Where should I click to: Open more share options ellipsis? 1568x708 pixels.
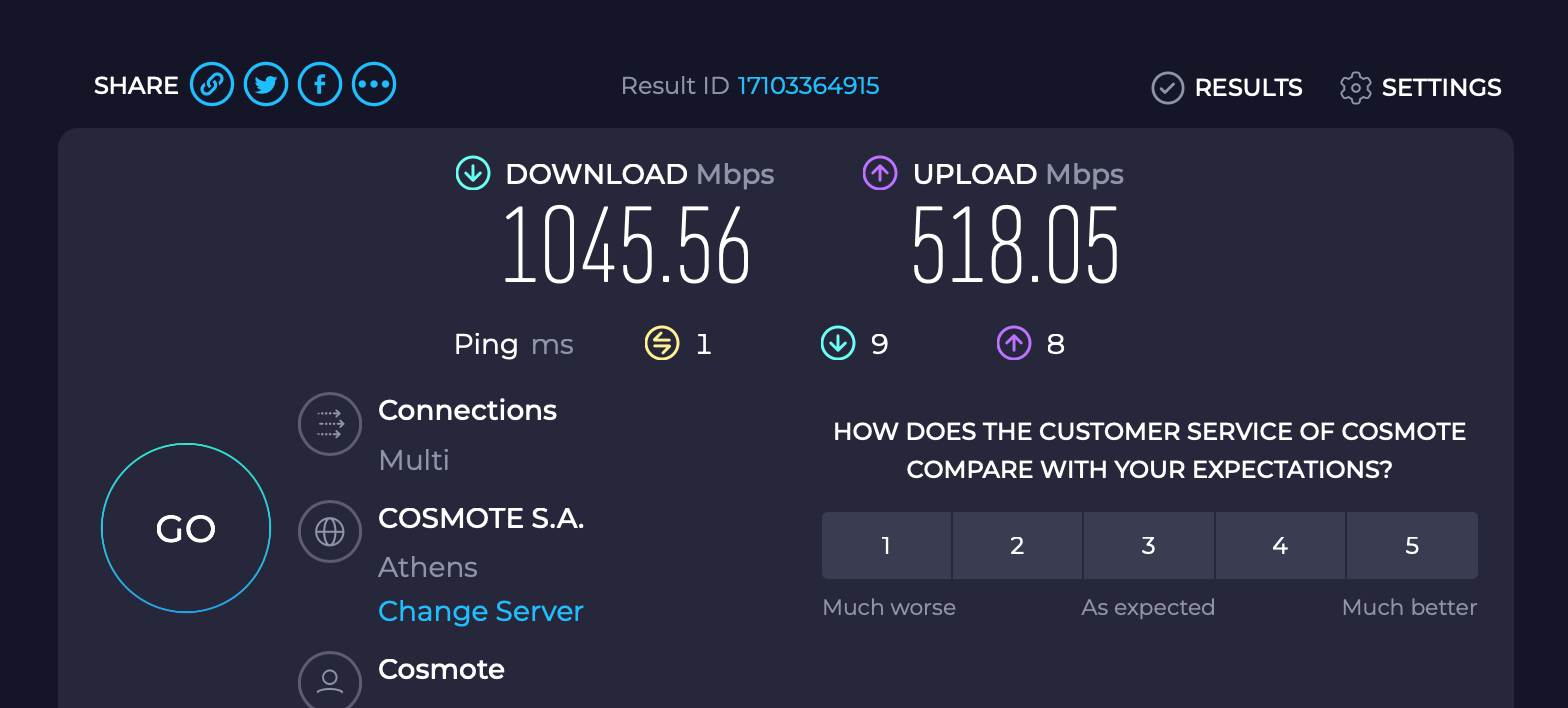[374, 85]
